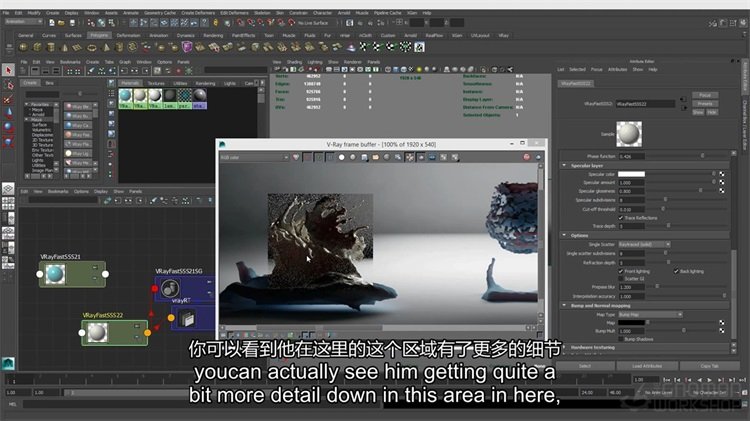Screen dimensions: 750x421
Task: Toggle the Back lighting checkbox
Action: (x=676, y=271)
